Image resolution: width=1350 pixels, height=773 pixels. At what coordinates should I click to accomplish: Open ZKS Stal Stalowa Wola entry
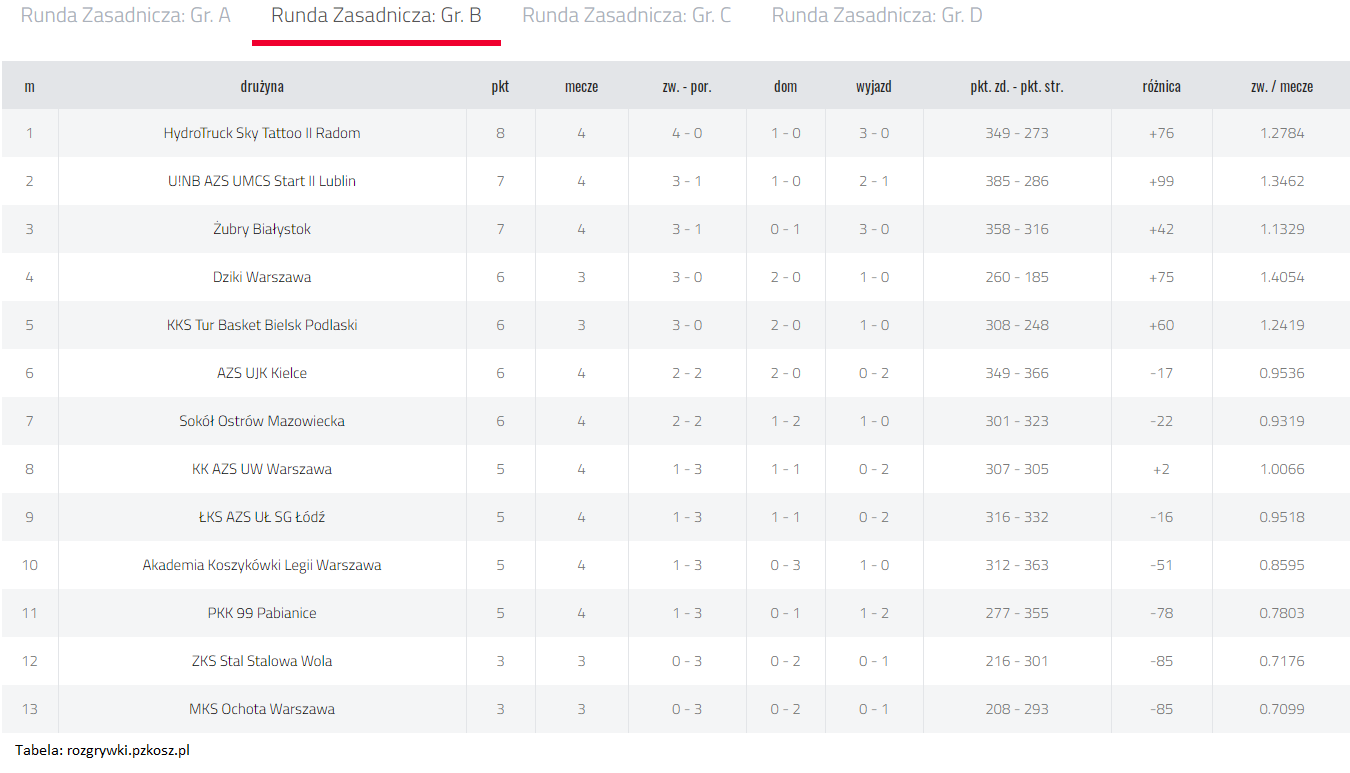[262, 661]
